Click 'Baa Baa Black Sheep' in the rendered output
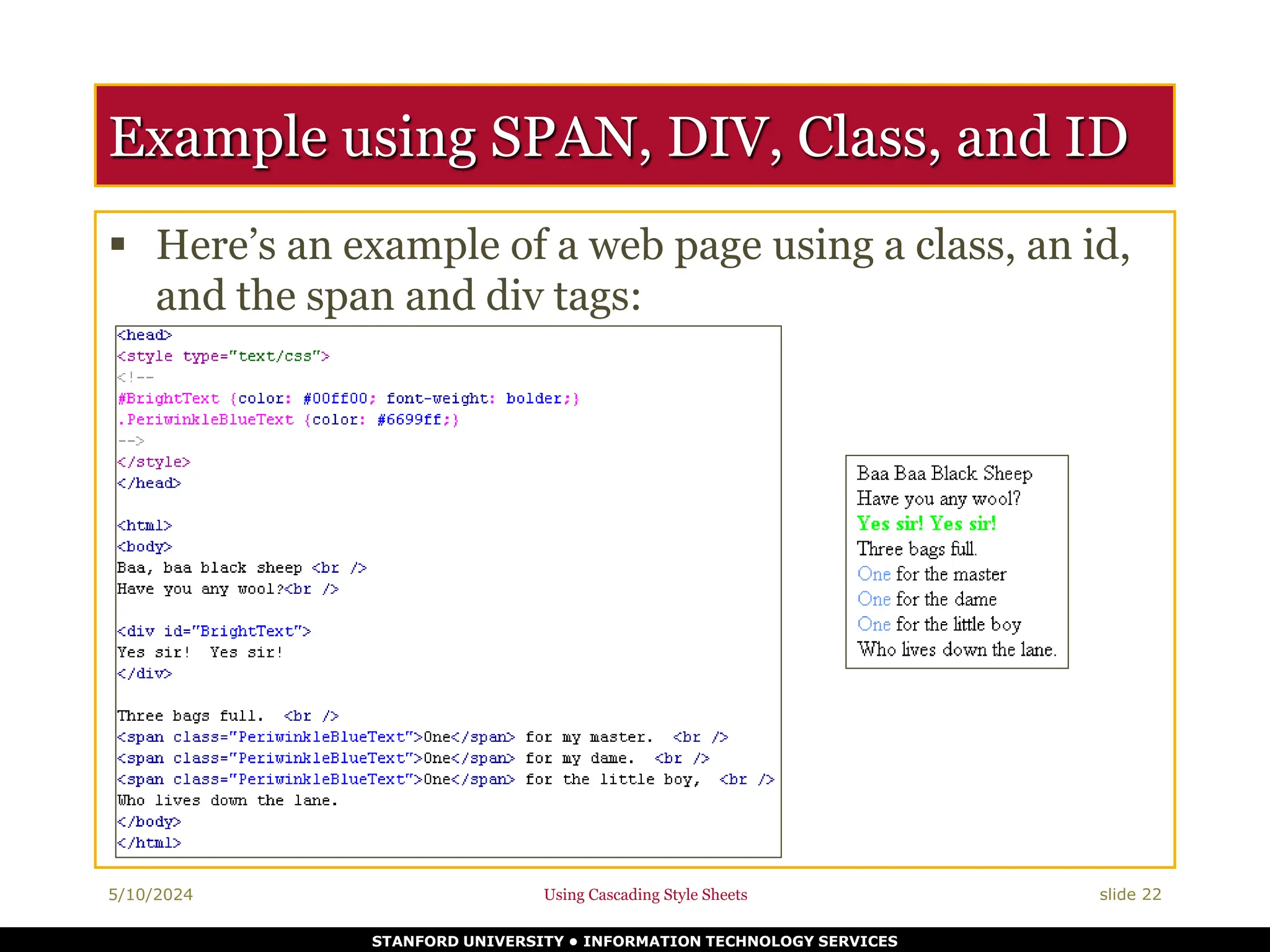 (944, 474)
